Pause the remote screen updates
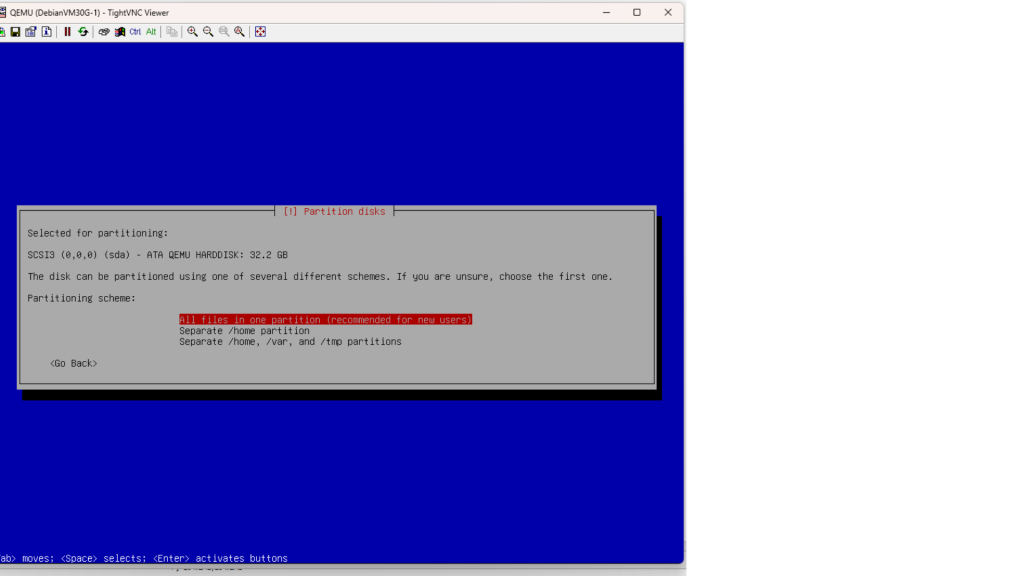Image resolution: width=1024 pixels, height=576 pixels. pos(68,32)
